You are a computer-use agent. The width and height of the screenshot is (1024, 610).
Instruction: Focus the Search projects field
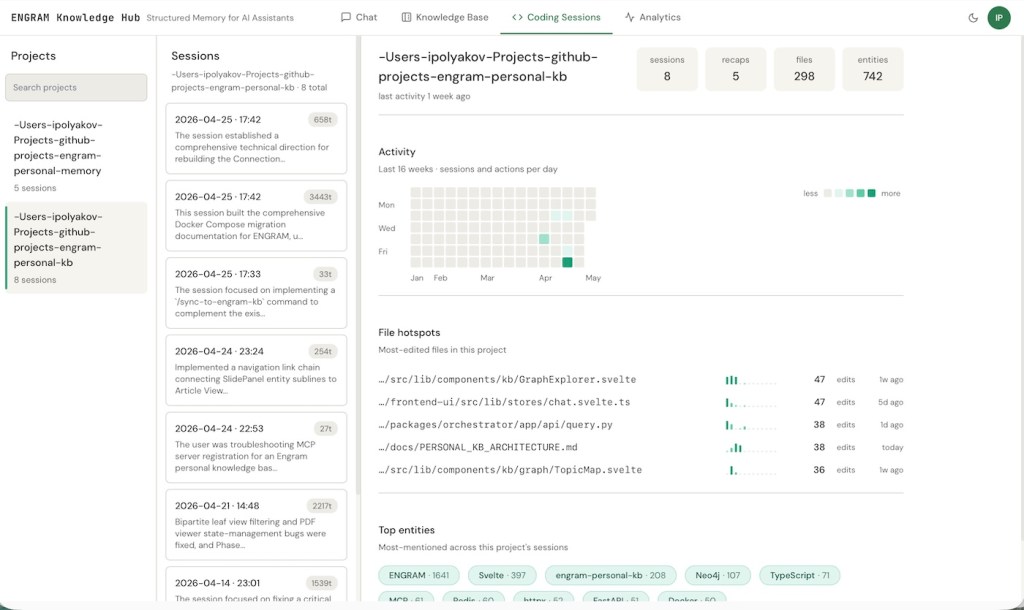(76, 88)
